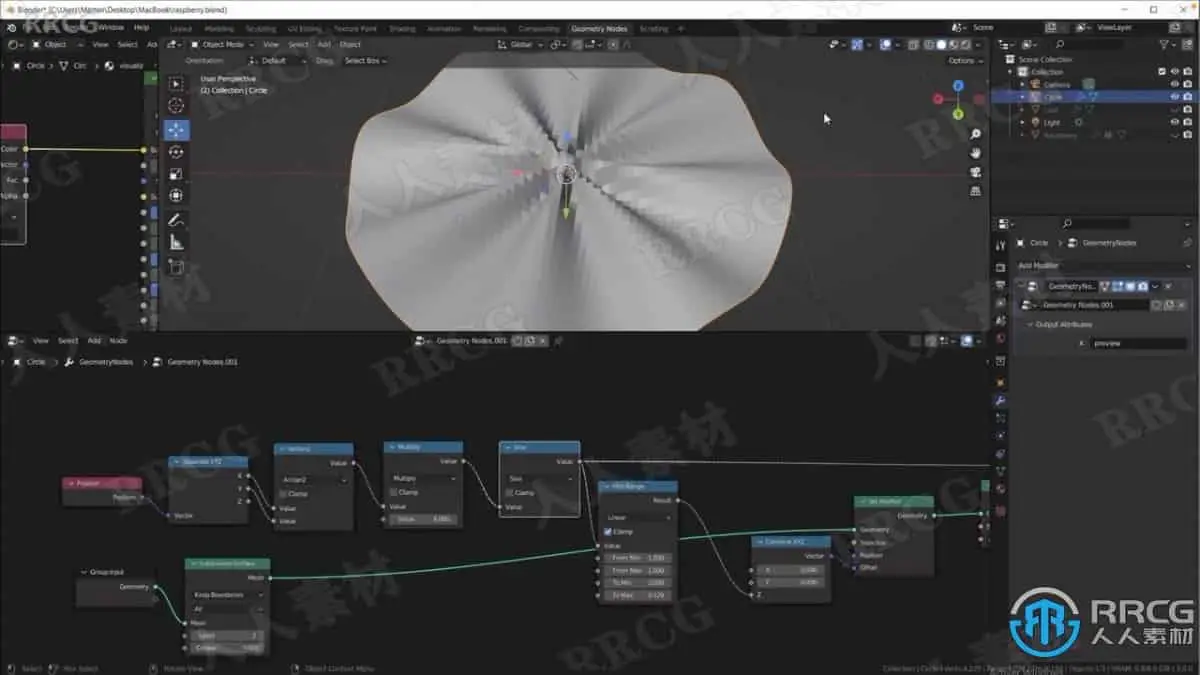Click GeometryNodes breadcrumb in node editor
1200x675 pixels.
[x=105, y=362]
